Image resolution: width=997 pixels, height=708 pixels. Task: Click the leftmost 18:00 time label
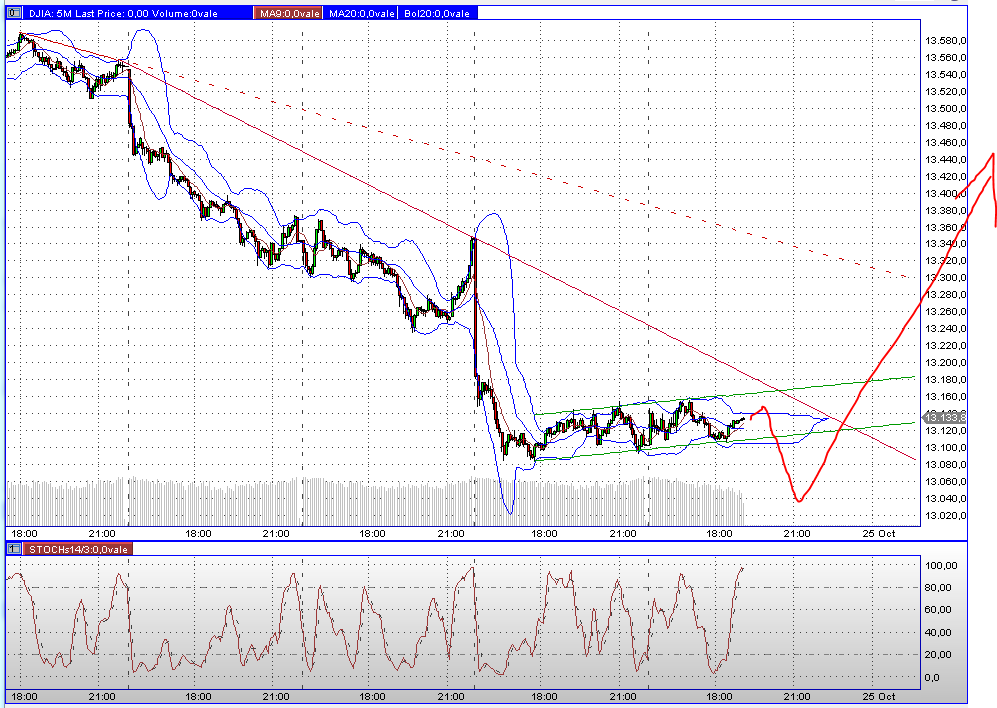(27, 533)
